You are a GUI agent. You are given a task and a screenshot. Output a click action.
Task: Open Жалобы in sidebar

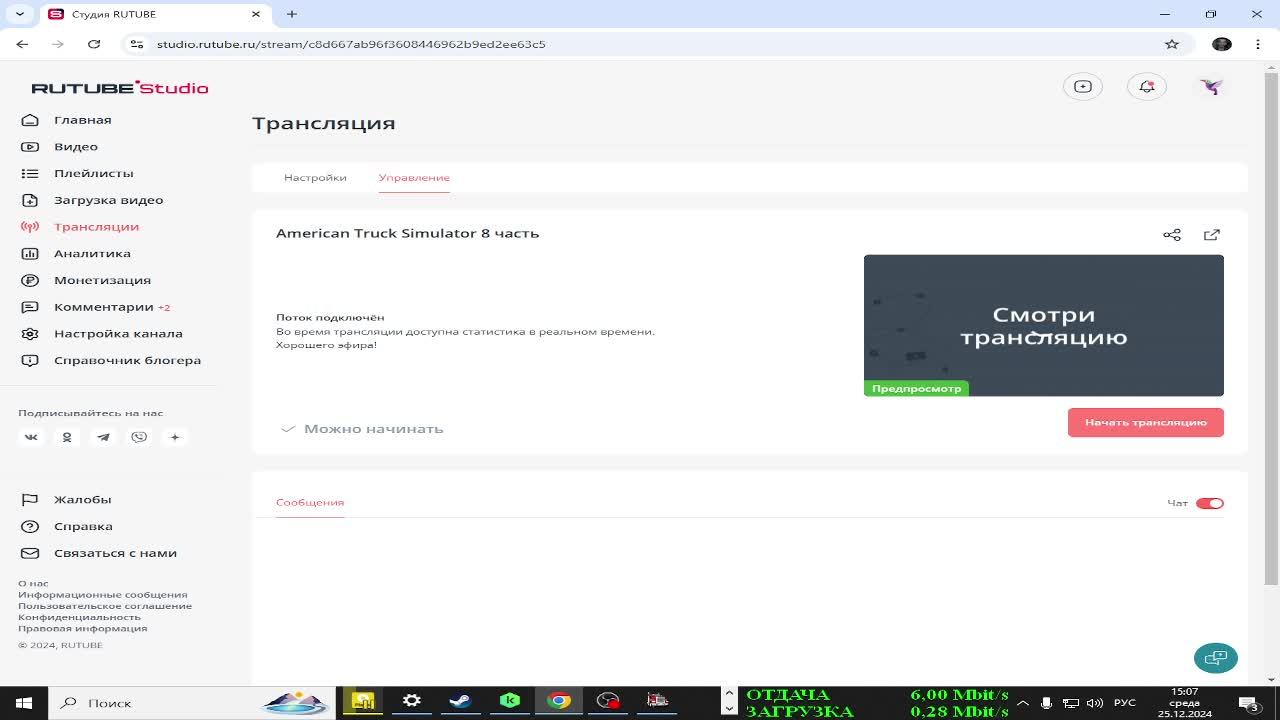tap(83, 500)
